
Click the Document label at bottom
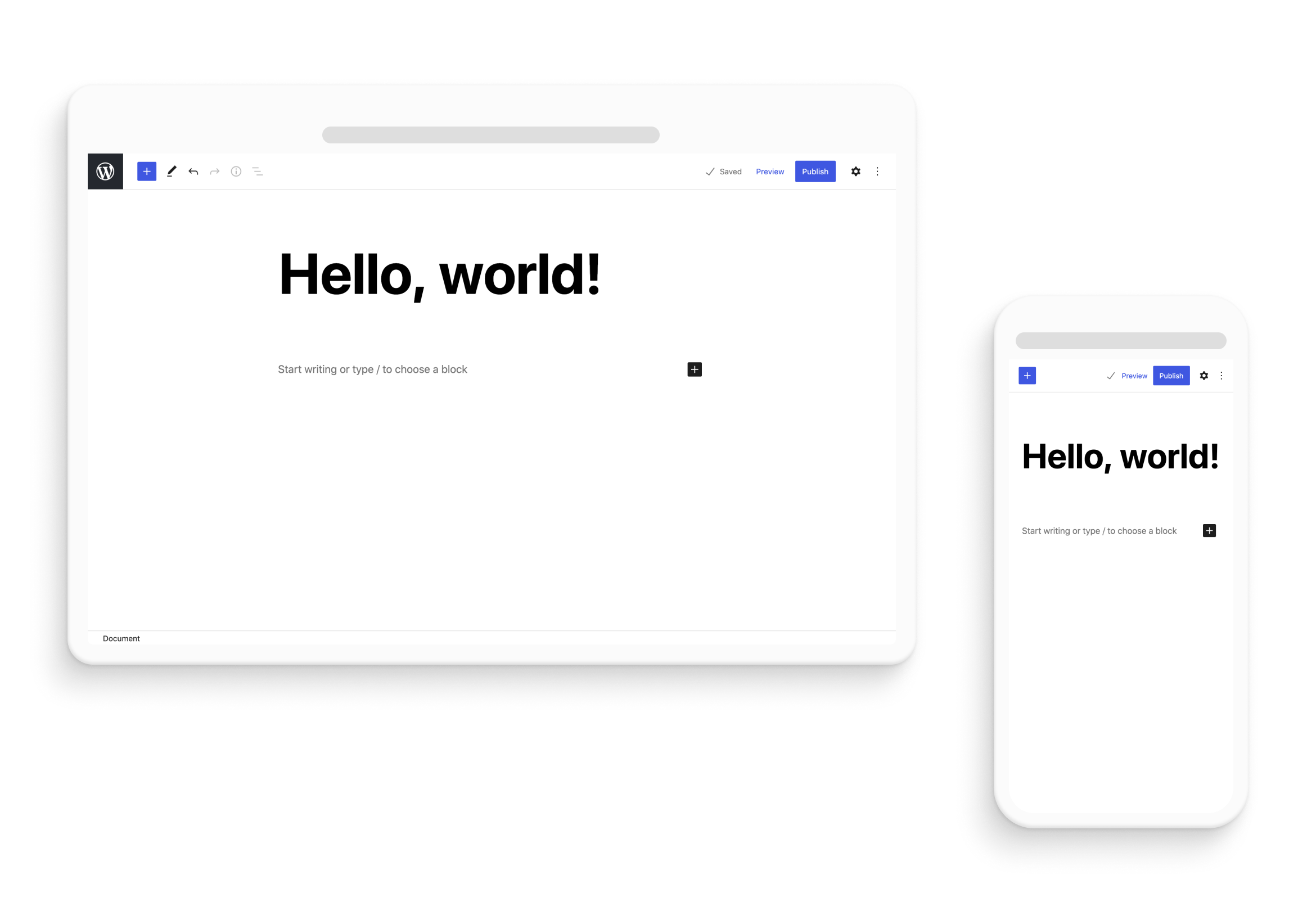point(120,637)
